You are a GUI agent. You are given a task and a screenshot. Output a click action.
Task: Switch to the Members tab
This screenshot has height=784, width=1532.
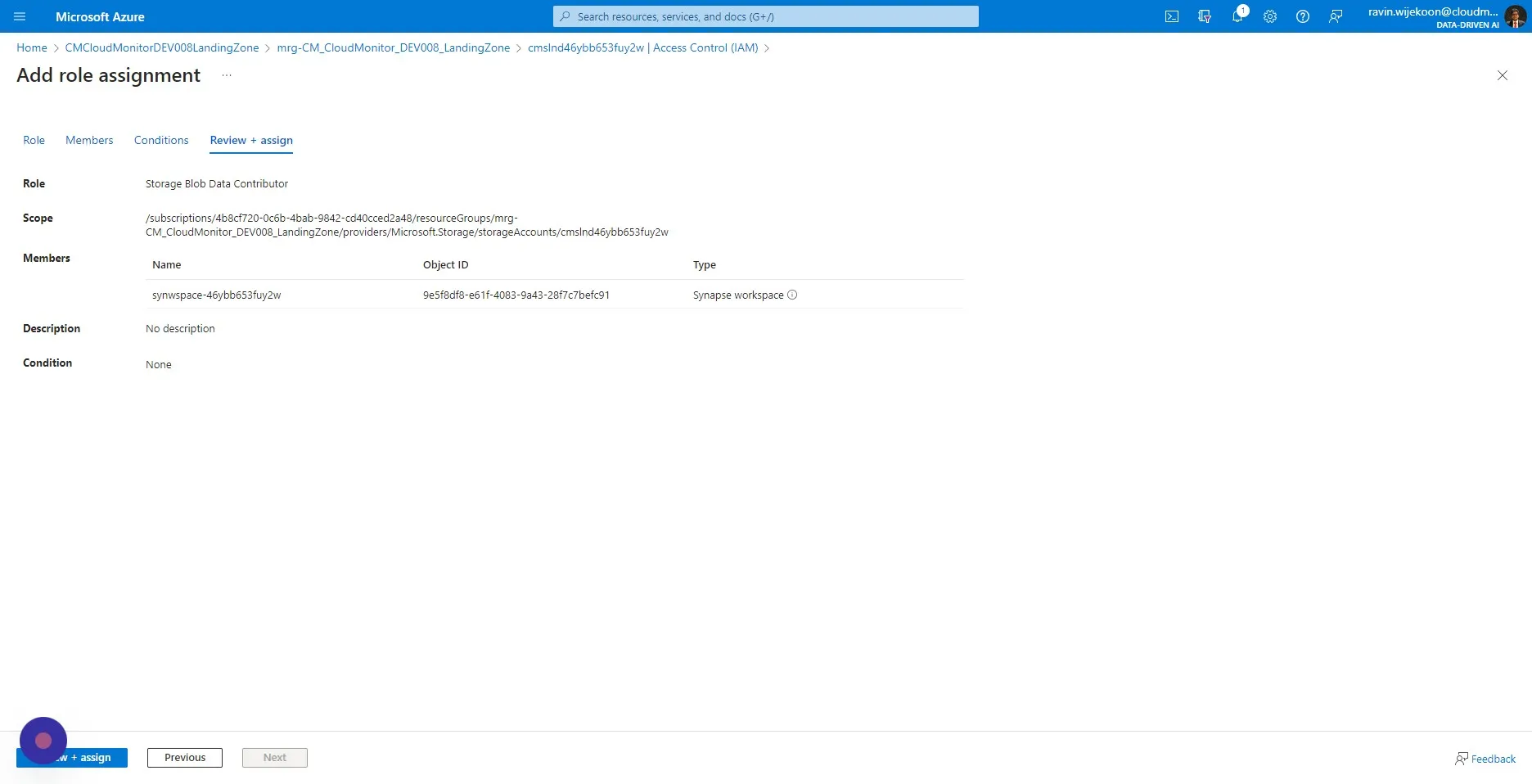(x=89, y=140)
